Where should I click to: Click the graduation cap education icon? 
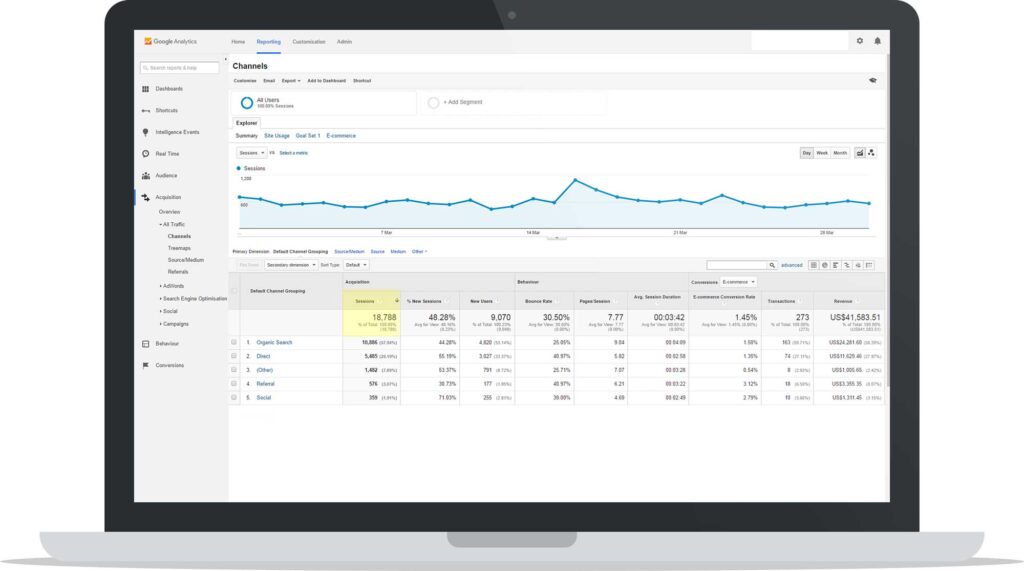[x=872, y=80]
